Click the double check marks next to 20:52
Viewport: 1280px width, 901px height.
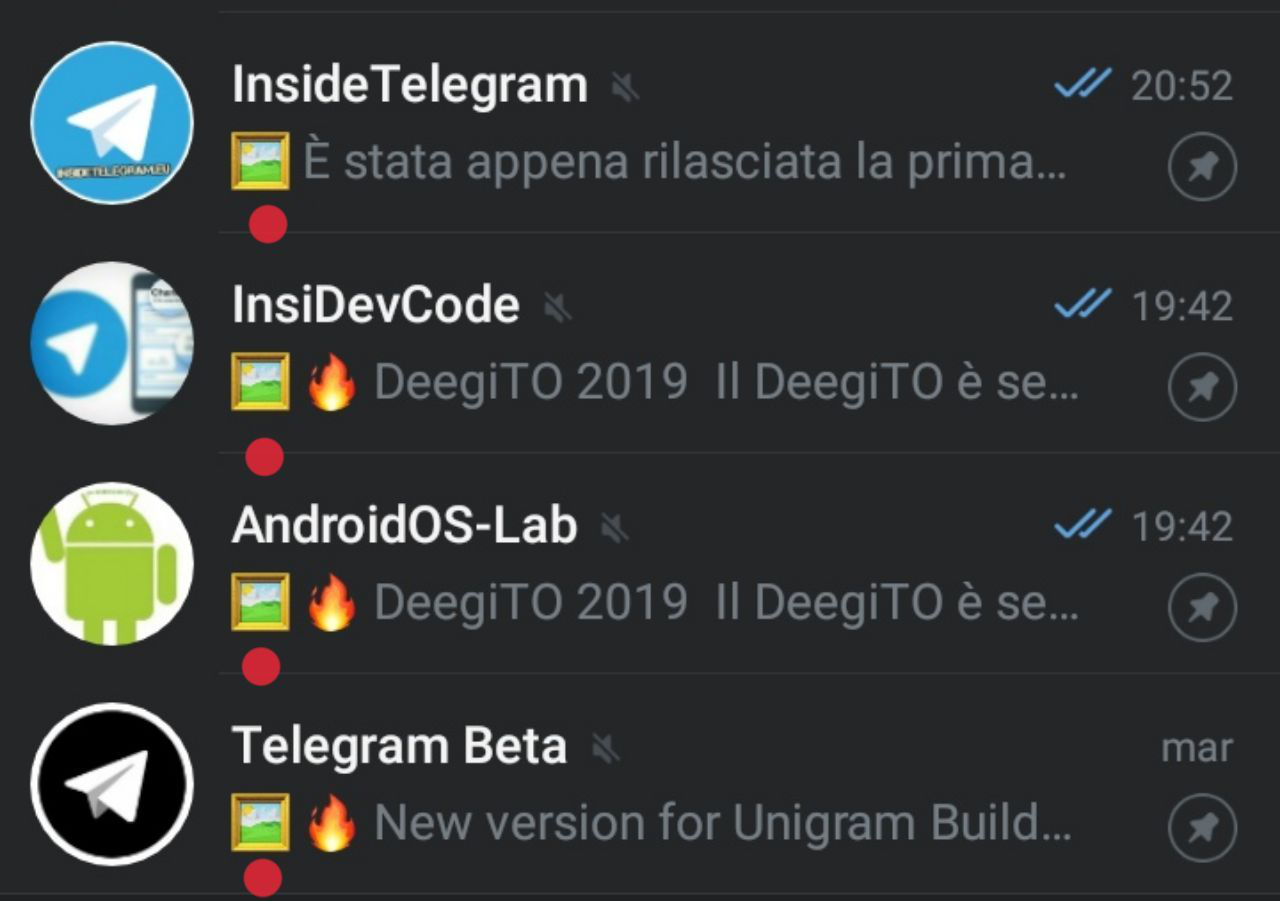point(1082,86)
